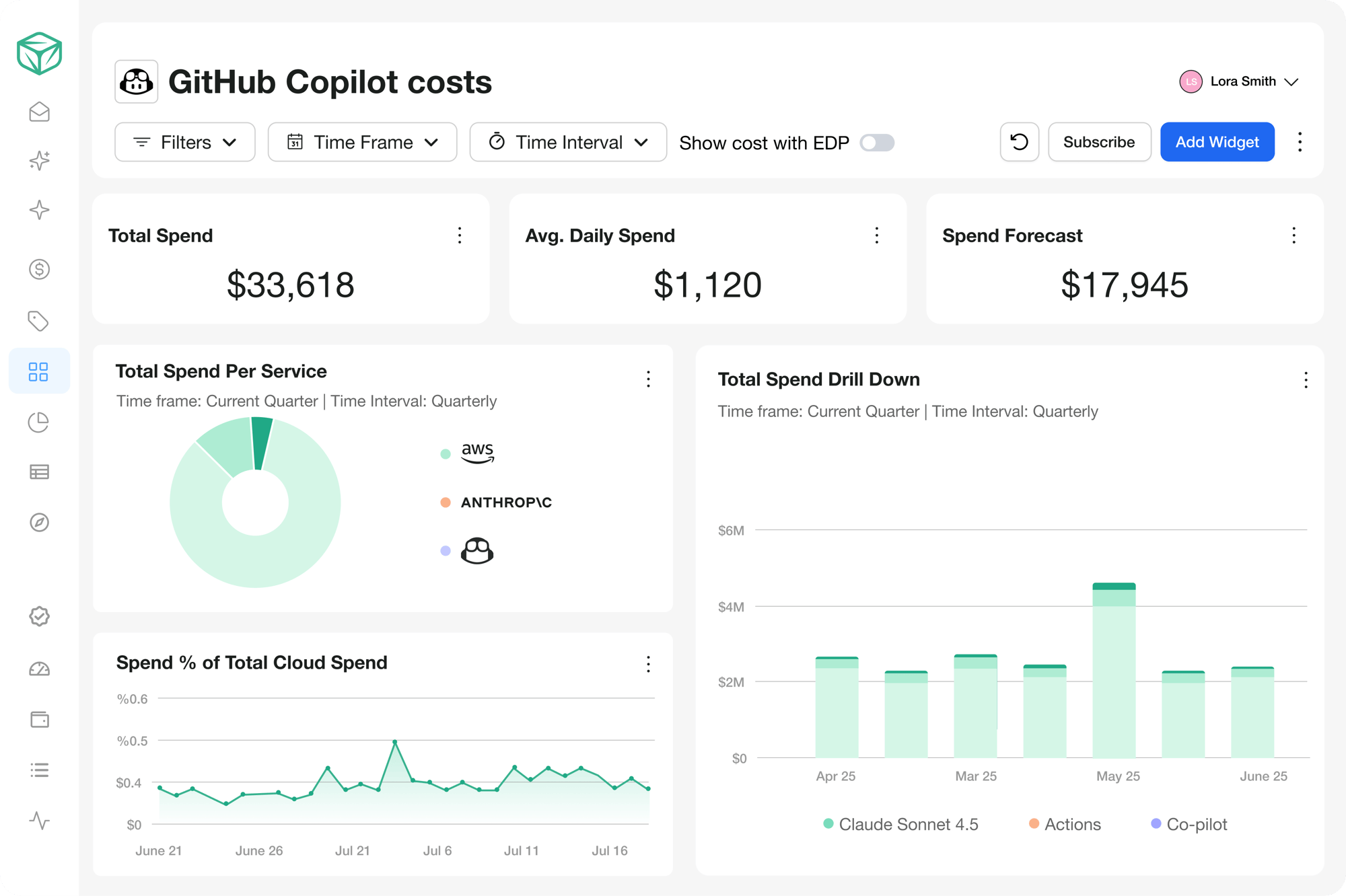Open the compass explore icon
The width and height of the screenshot is (1346, 896).
(x=39, y=522)
